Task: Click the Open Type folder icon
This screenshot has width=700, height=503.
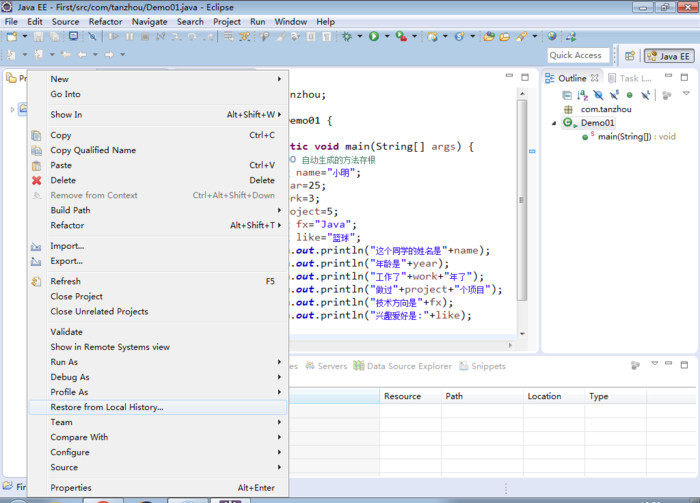Action: pyautogui.click(x=489, y=37)
